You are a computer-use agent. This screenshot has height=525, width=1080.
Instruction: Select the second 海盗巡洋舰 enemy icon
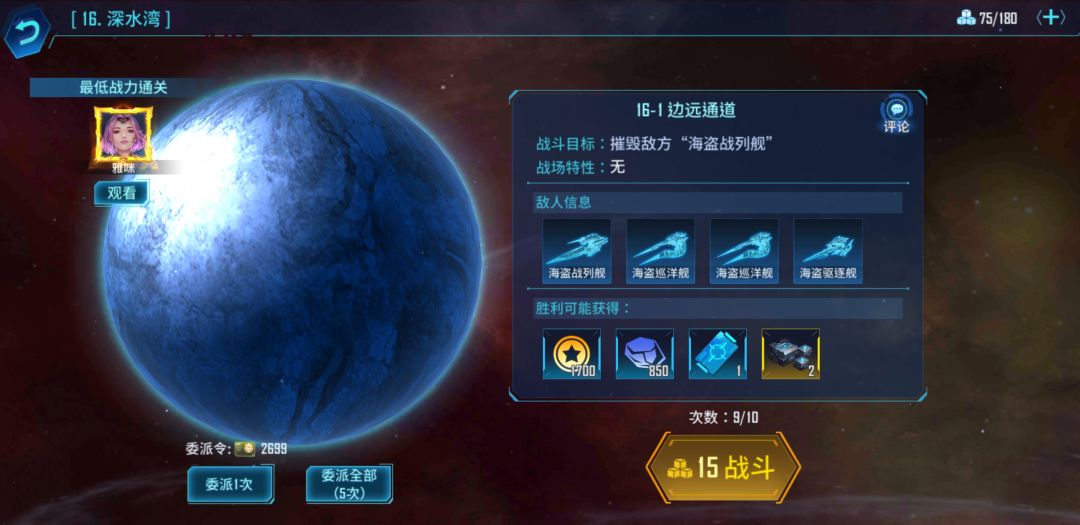point(744,251)
